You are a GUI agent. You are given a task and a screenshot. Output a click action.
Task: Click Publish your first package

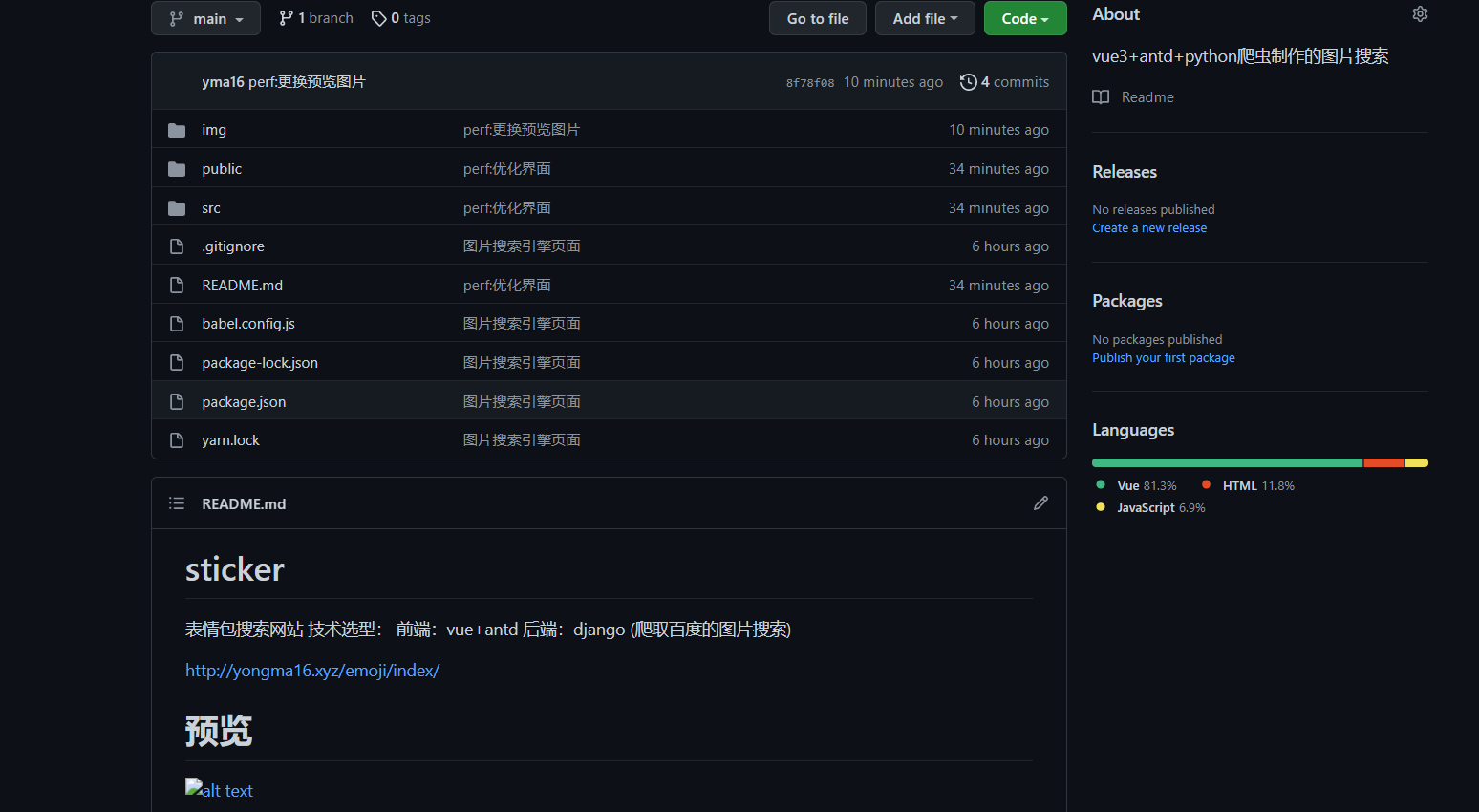point(1164,358)
